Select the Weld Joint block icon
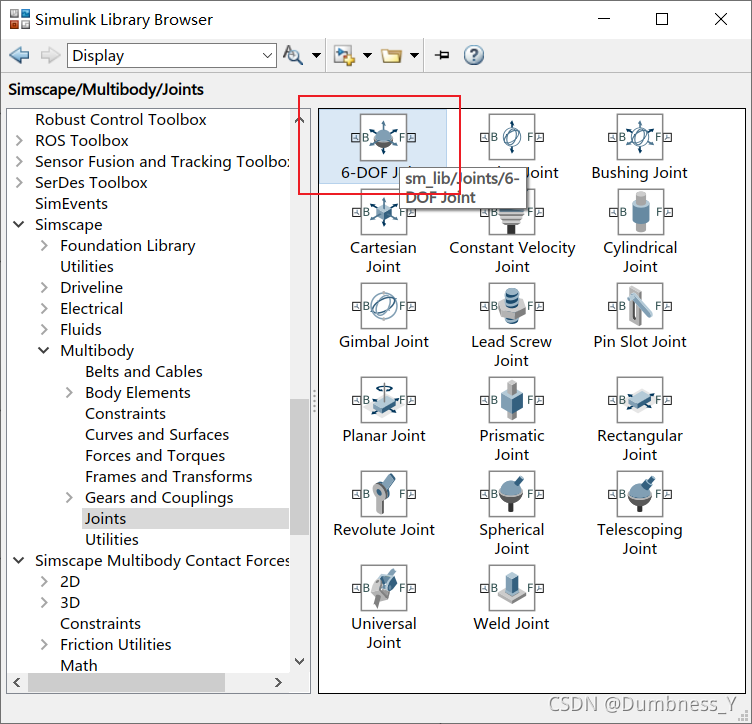The image size is (752, 724). point(512,588)
